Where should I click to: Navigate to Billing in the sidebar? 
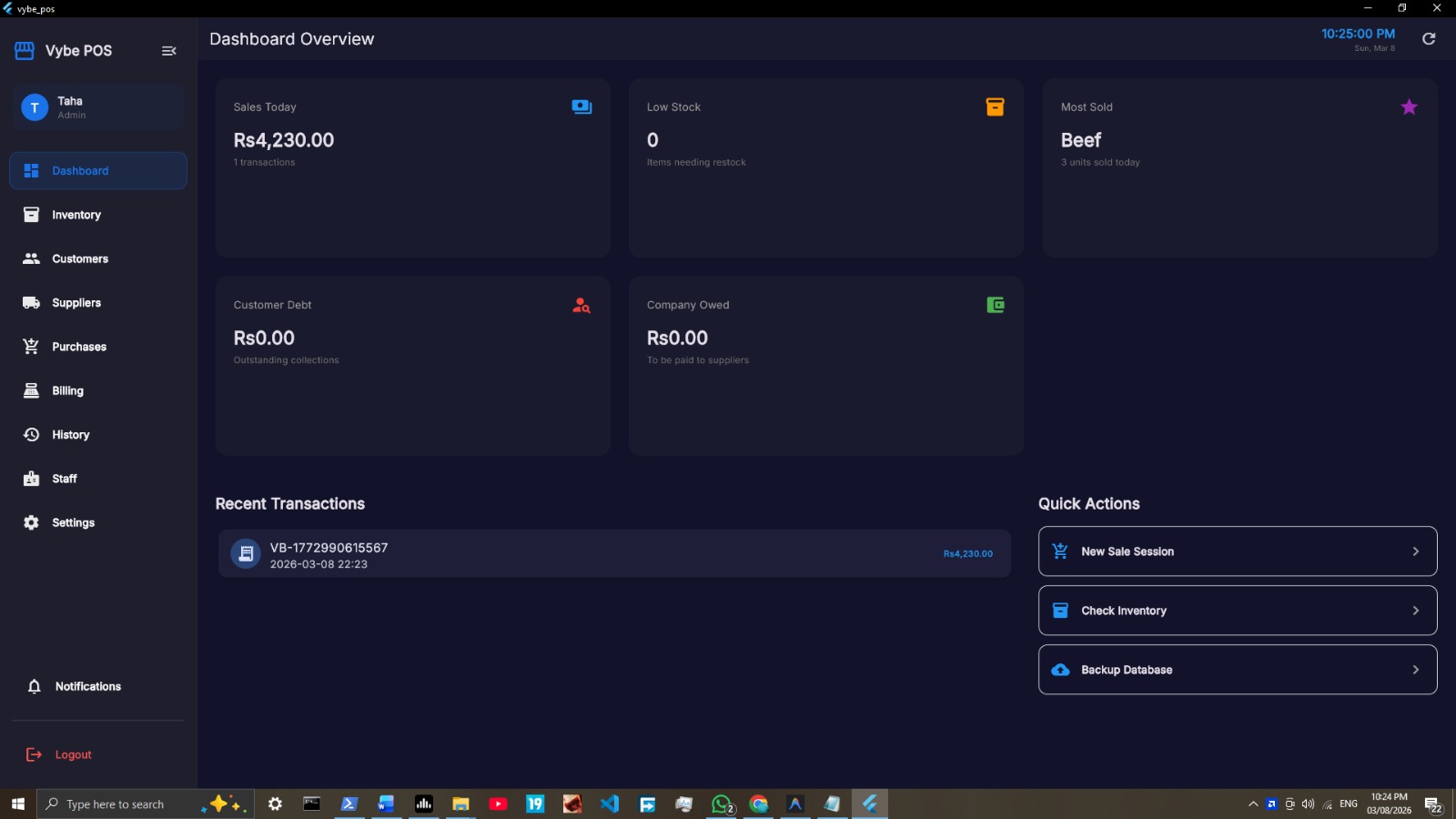coord(67,391)
